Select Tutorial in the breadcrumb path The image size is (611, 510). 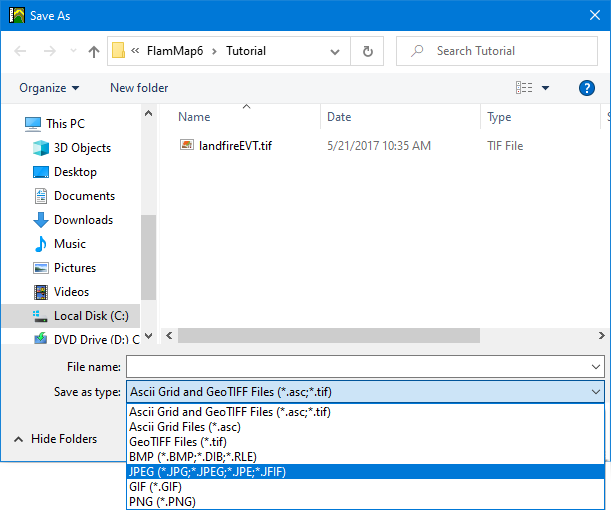coord(246,51)
